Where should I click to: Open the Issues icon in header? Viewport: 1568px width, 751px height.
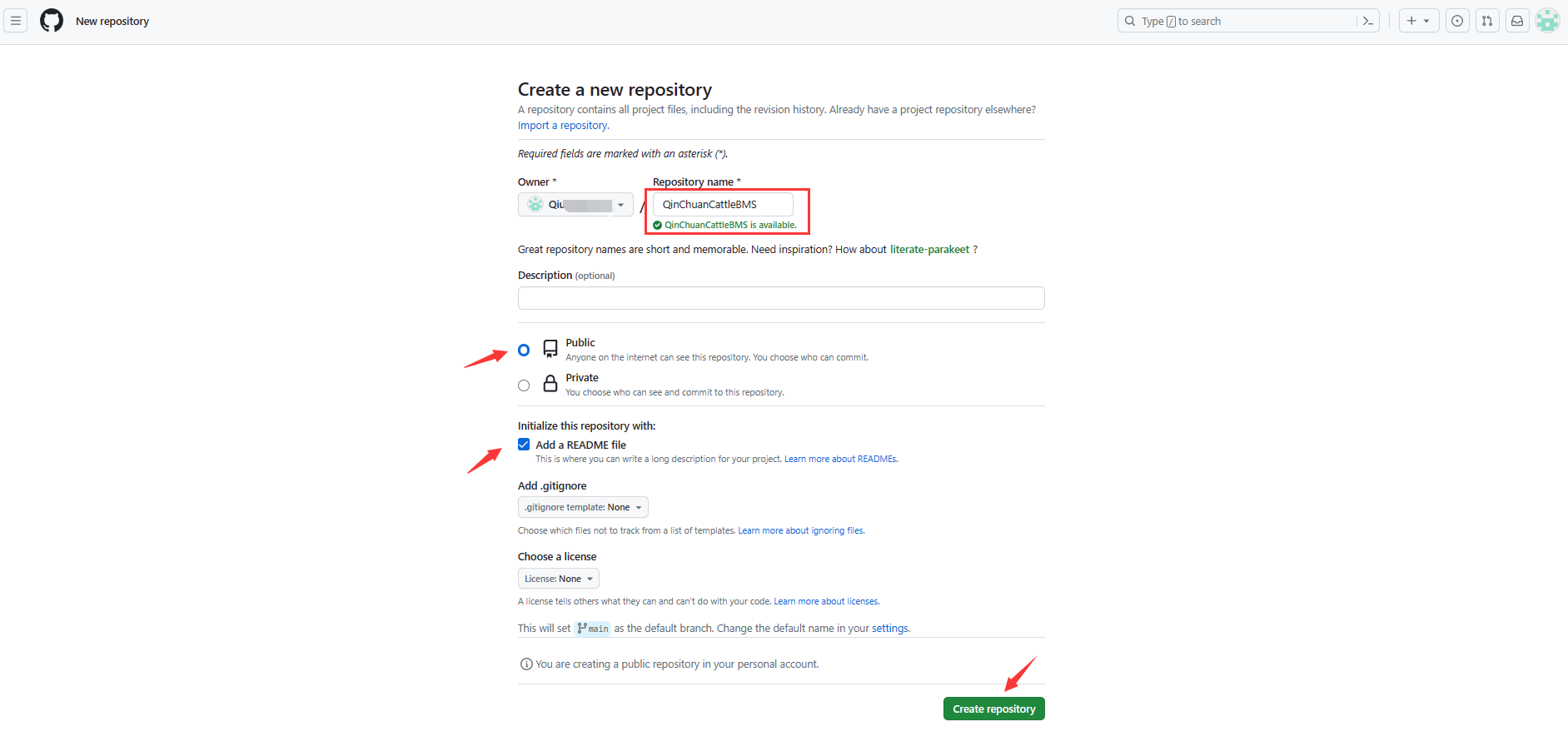[x=1457, y=21]
